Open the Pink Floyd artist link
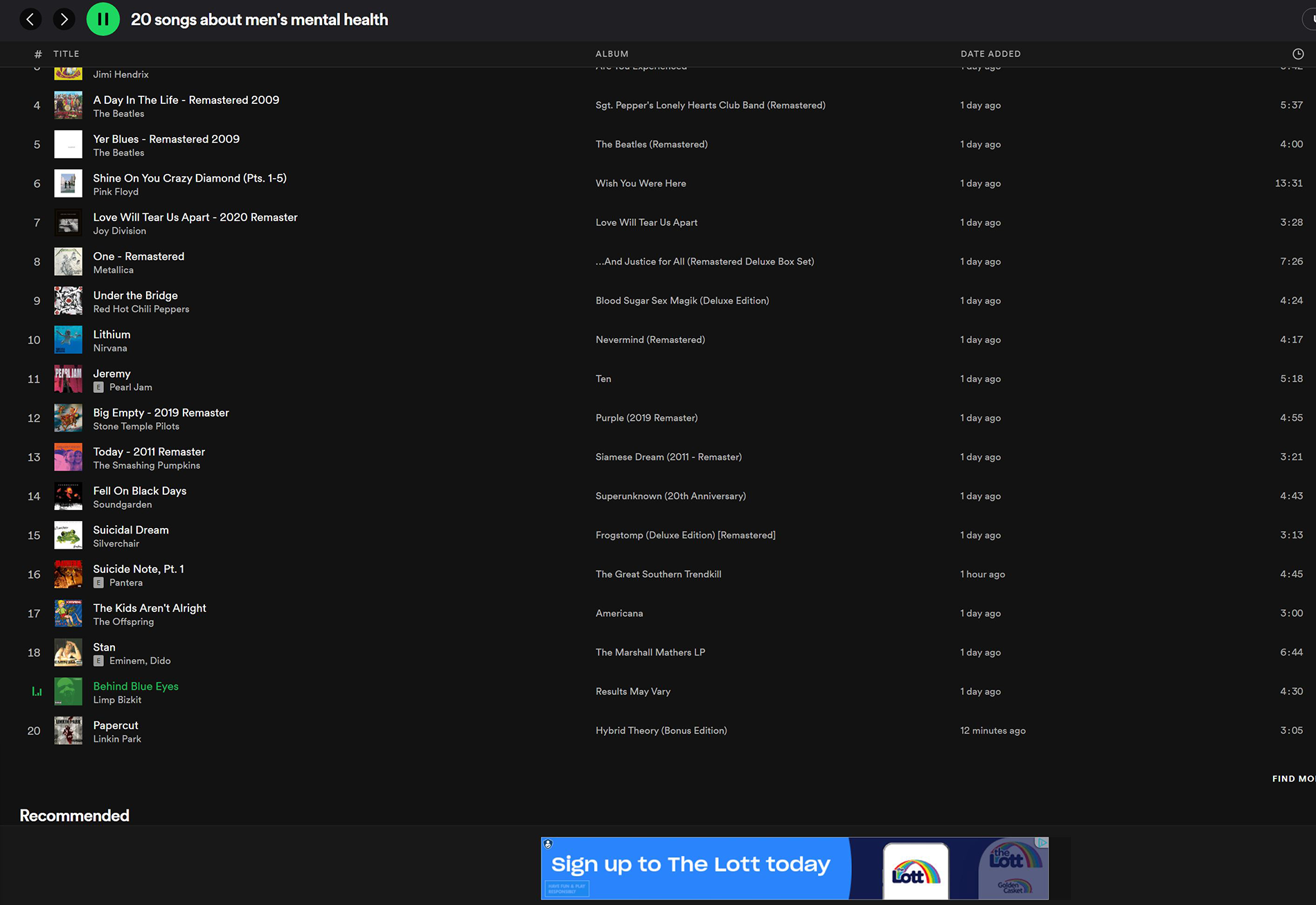 (116, 192)
